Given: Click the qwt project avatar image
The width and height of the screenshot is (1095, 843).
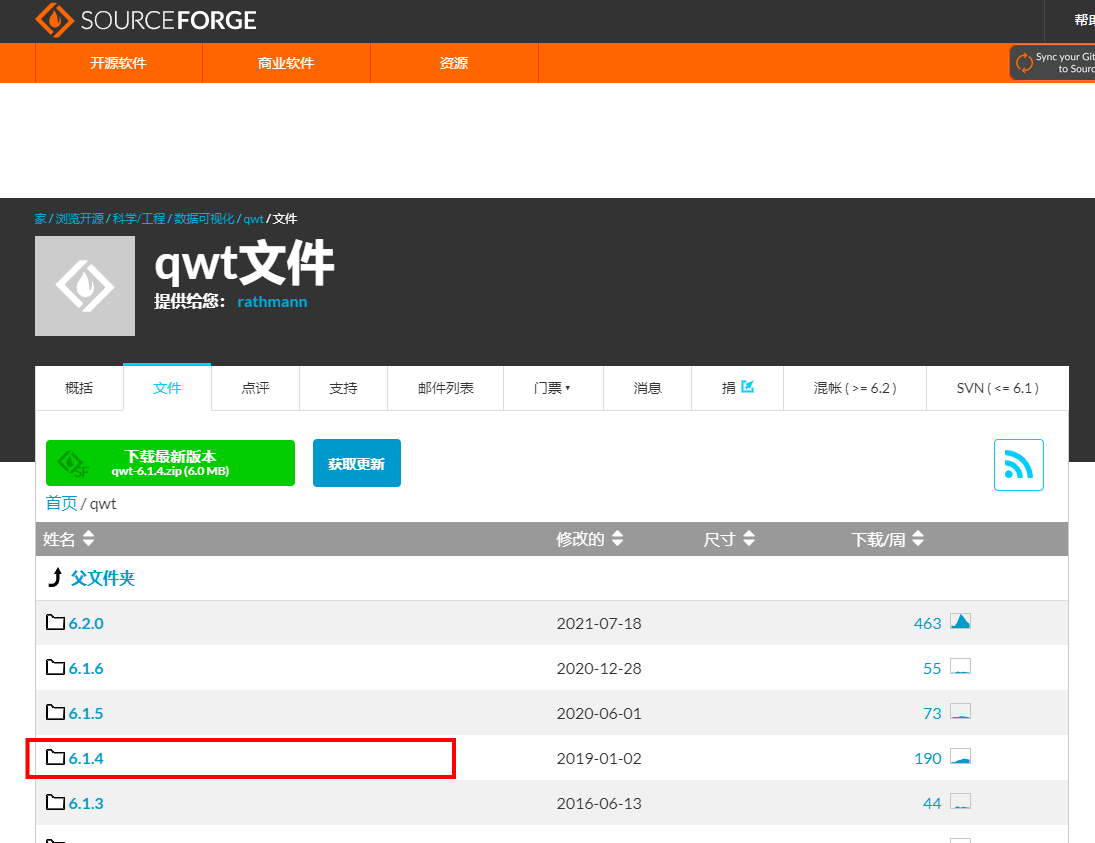Looking at the screenshot, I should (x=84, y=285).
